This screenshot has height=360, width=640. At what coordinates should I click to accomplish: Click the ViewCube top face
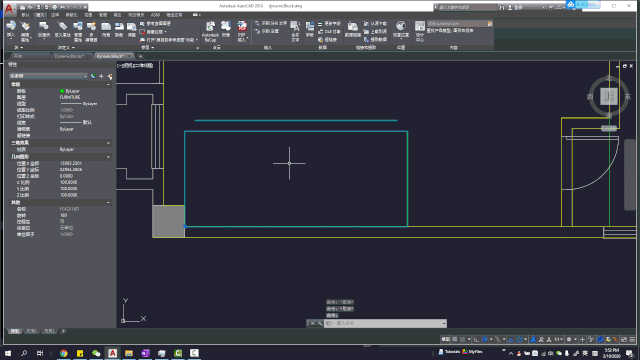(x=608, y=96)
